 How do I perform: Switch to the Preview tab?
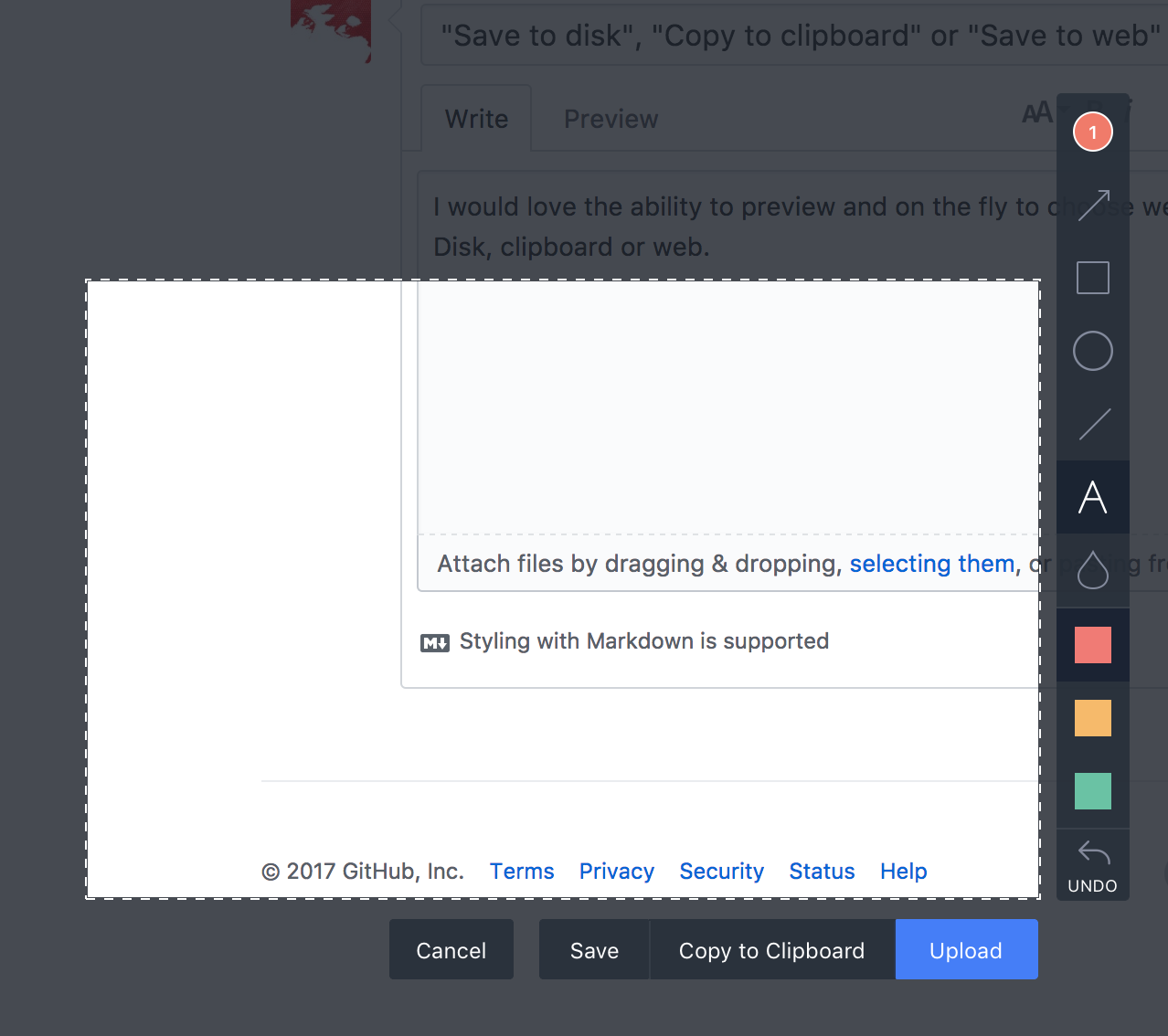tap(611, 119)
